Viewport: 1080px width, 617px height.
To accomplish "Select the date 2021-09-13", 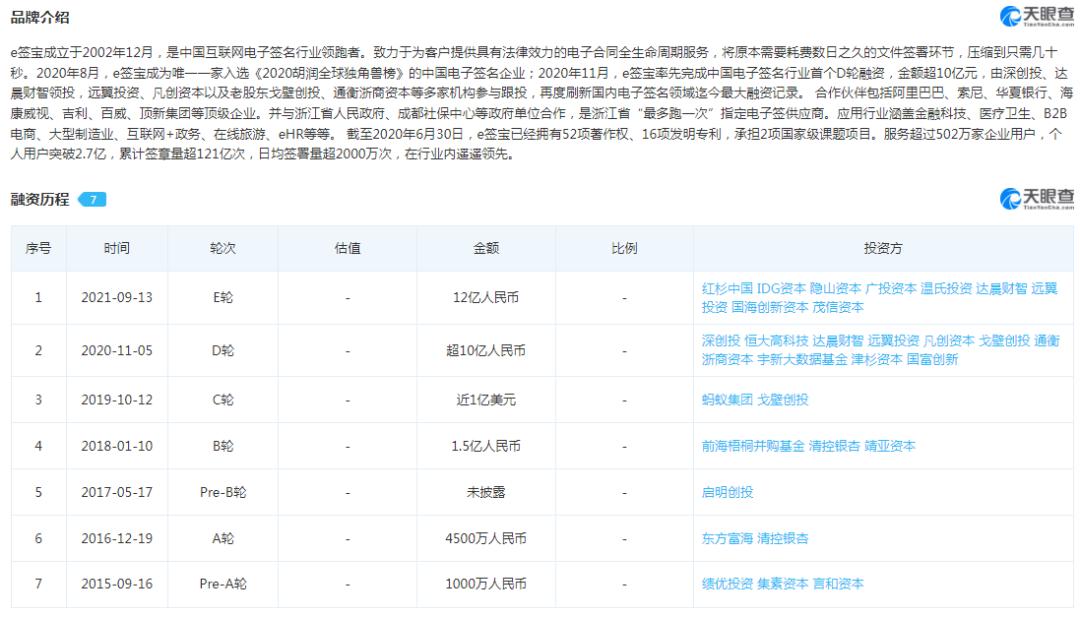I will pyautogui.click(x=117, y=297).
